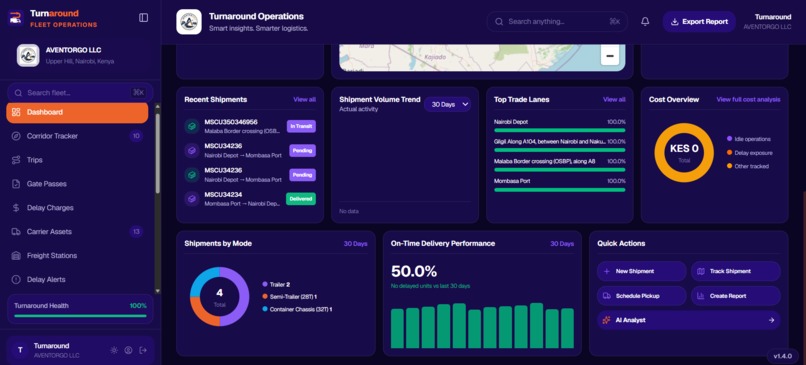Viewport: 806px width, 365px height.
Task: Click the Corridor Tracker compass icon
Action: click(x=16, y=136)
